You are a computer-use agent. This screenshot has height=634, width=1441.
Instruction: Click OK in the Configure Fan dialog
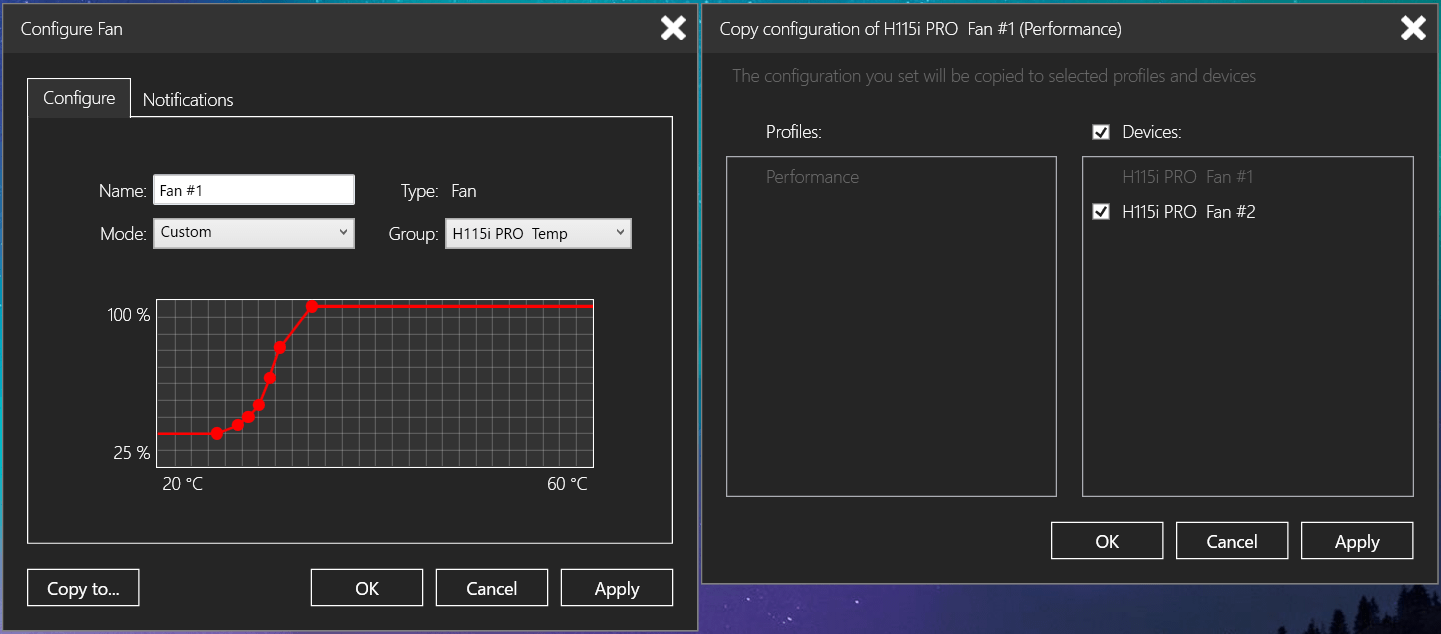tap(367, 588)
